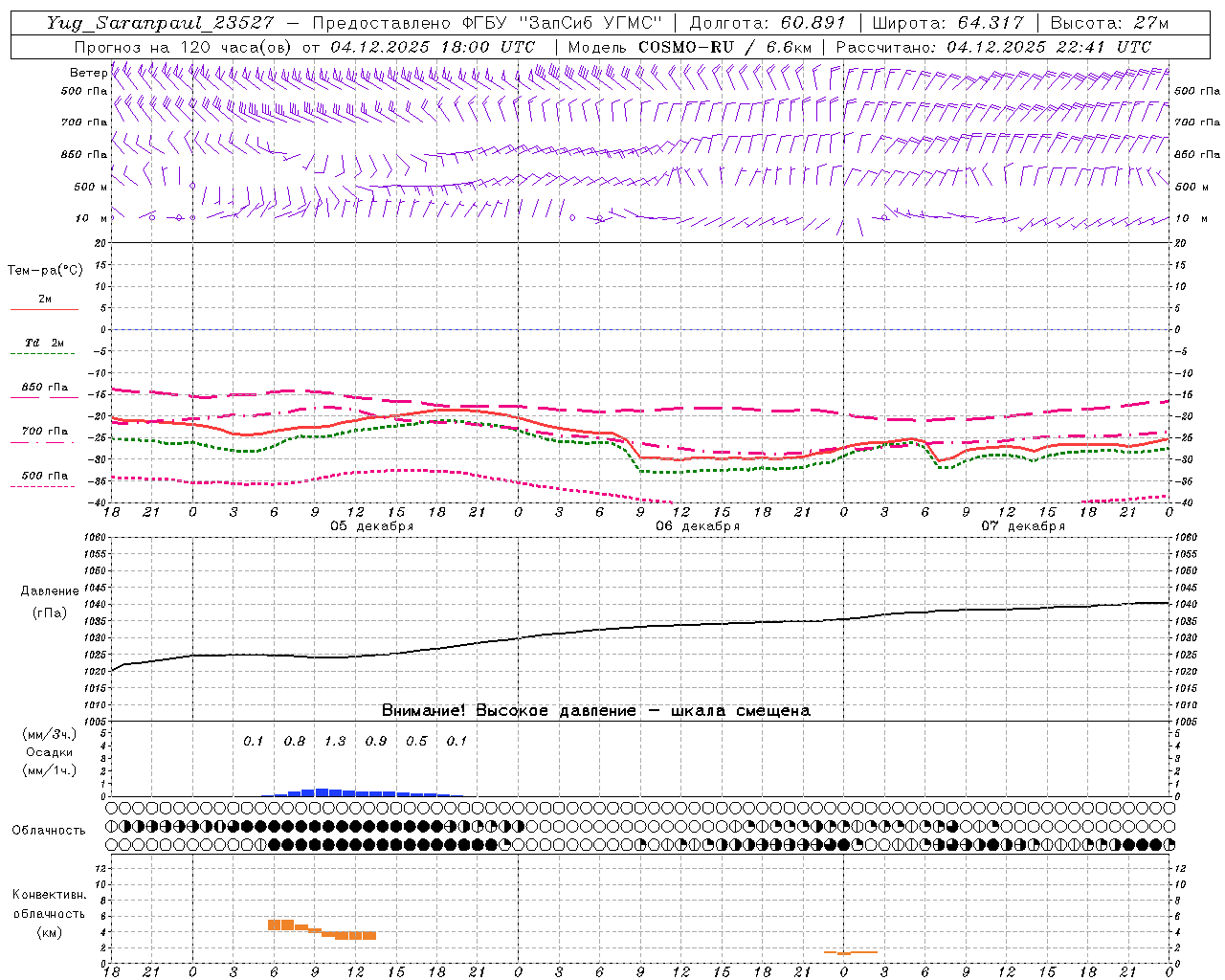This screenshot has width=1225, height=980.
Task: Click the Конвективн. convective cloud label
Action: tap(49, 895)
